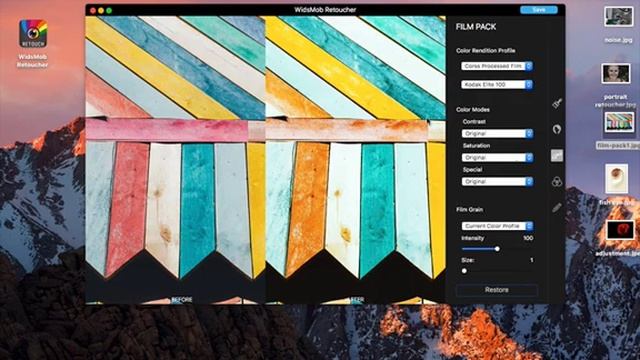Open the Kodak Elite 100 dropdown
The image size is (640, 360).
(497, 84)
